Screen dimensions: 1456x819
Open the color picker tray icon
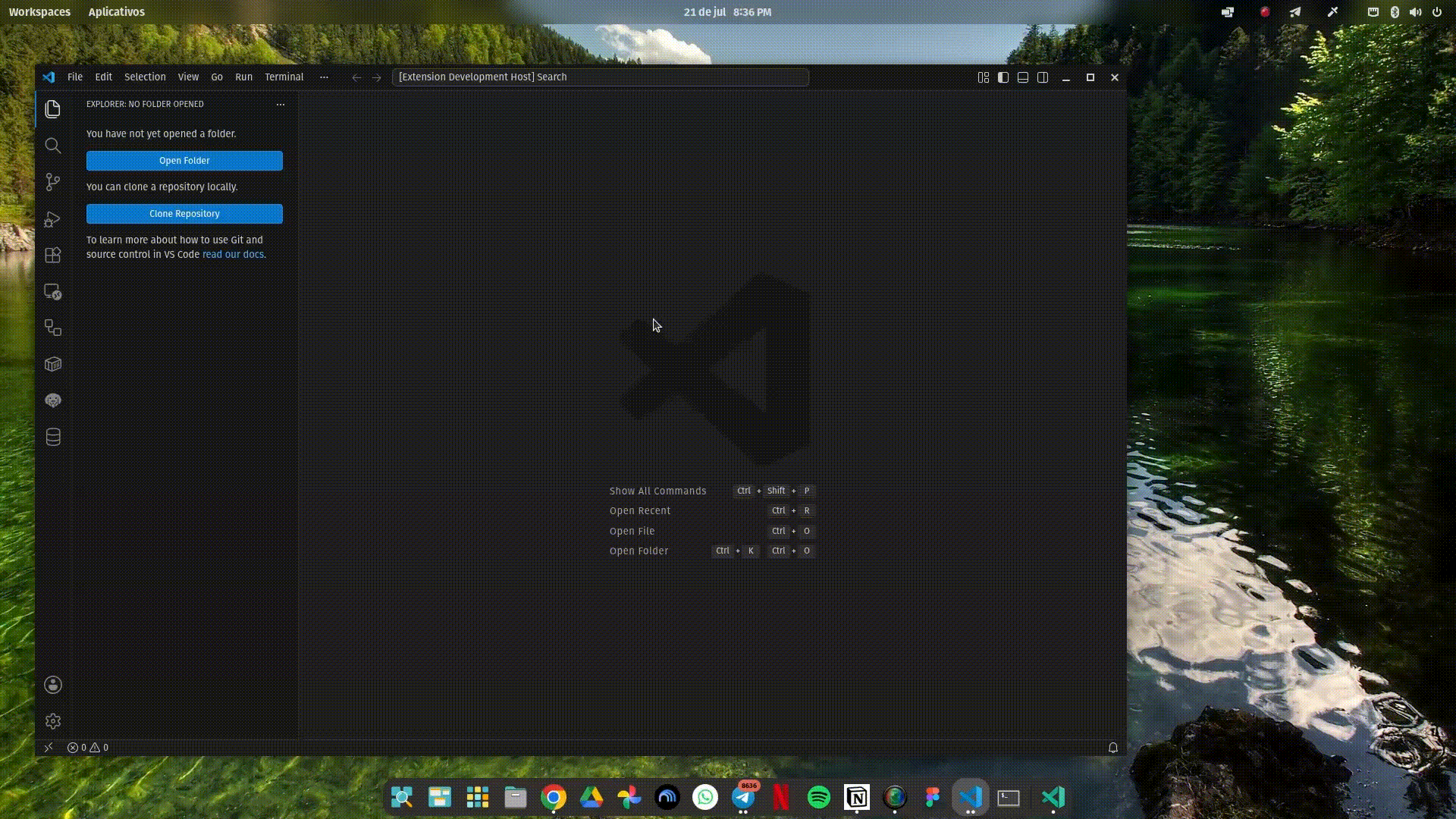(x=1332, y=12)
